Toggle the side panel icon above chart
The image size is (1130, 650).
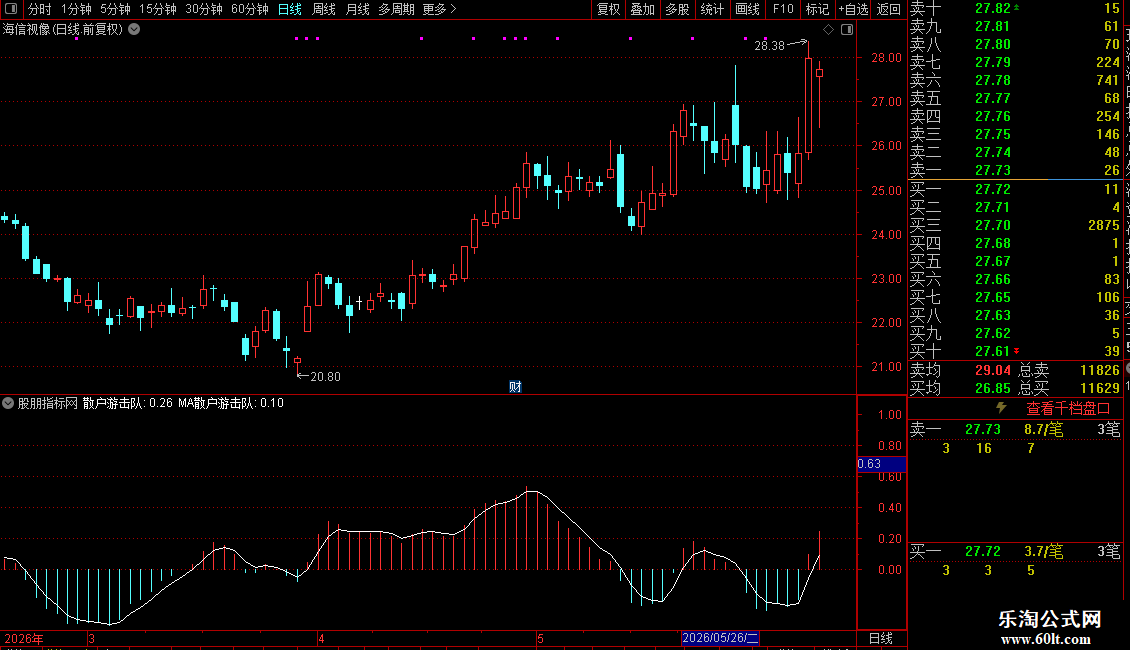tap(847, 30)
